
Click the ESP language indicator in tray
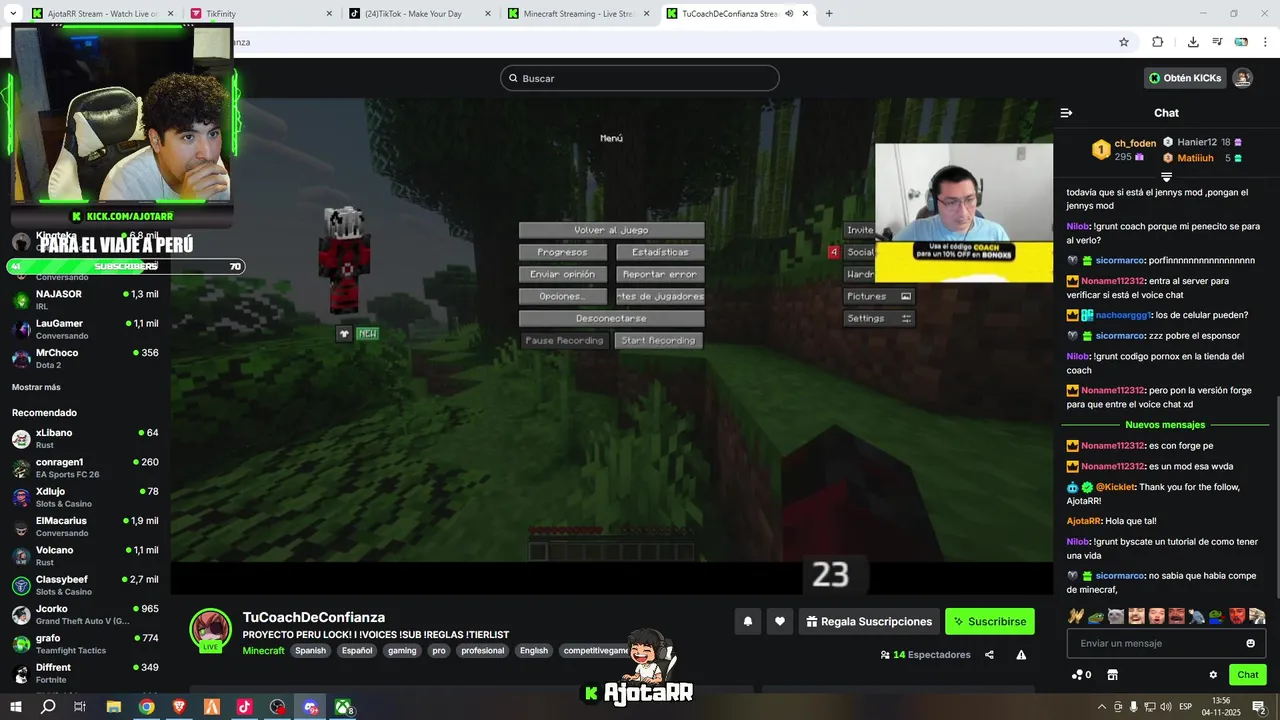[x=1186, y=707]
